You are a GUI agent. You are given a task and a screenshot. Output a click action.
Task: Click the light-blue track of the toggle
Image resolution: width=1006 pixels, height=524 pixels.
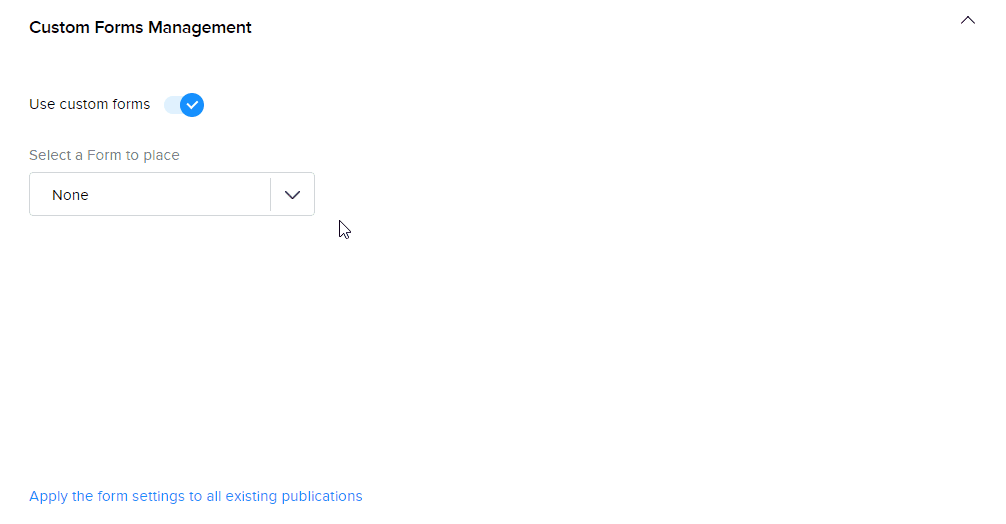coord(171,105)
